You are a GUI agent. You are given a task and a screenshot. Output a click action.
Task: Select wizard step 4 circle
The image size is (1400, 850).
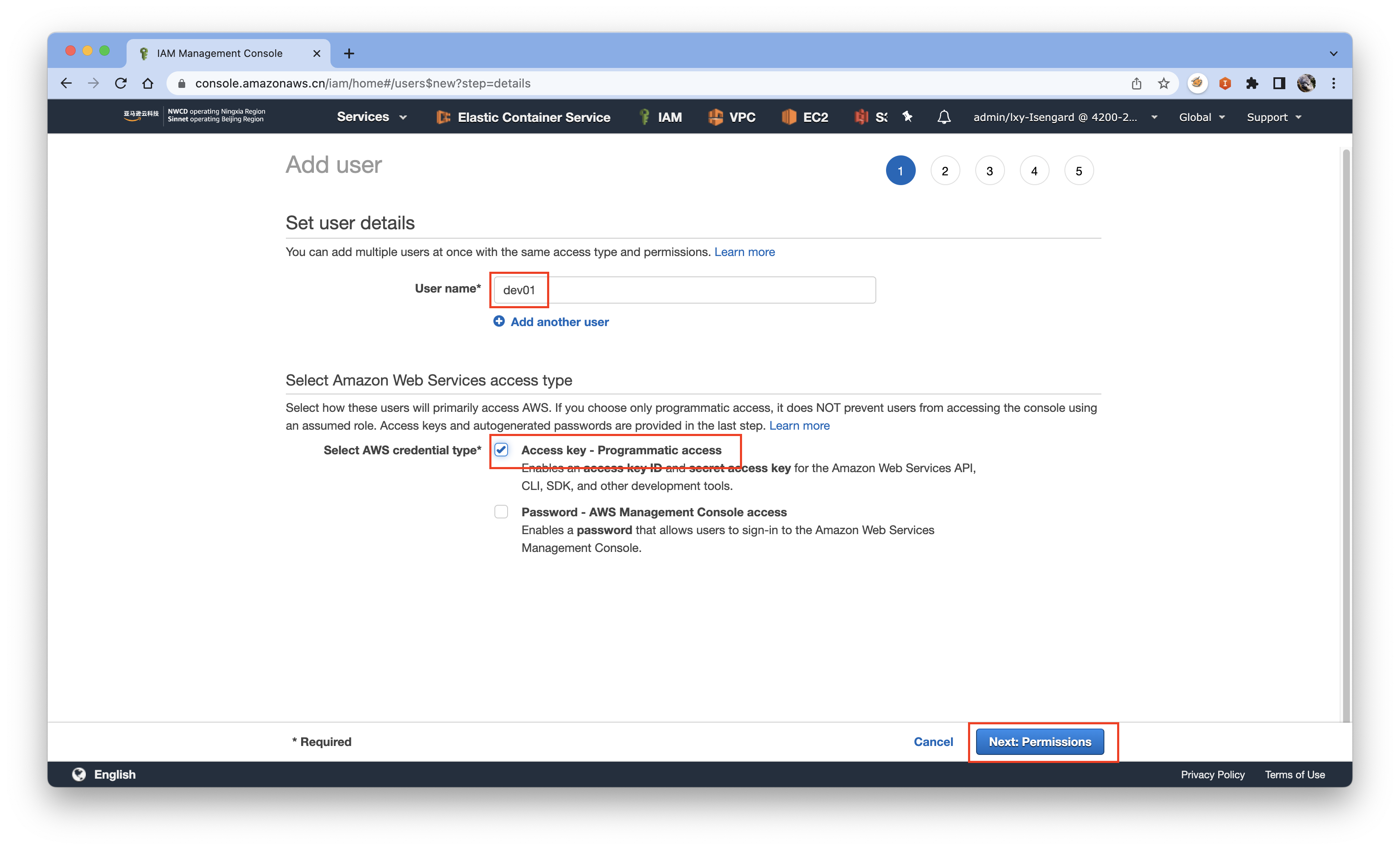click(1034, 170)
